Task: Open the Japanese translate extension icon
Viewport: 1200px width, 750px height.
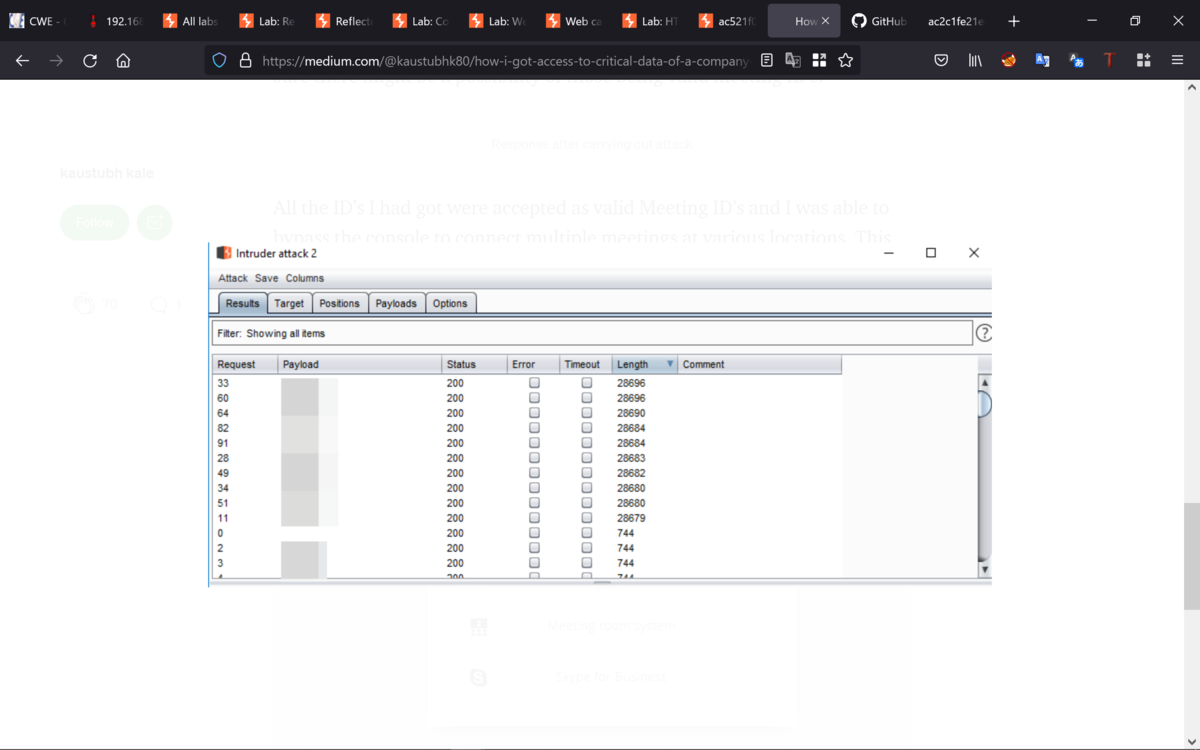Action: (1077, 61)
